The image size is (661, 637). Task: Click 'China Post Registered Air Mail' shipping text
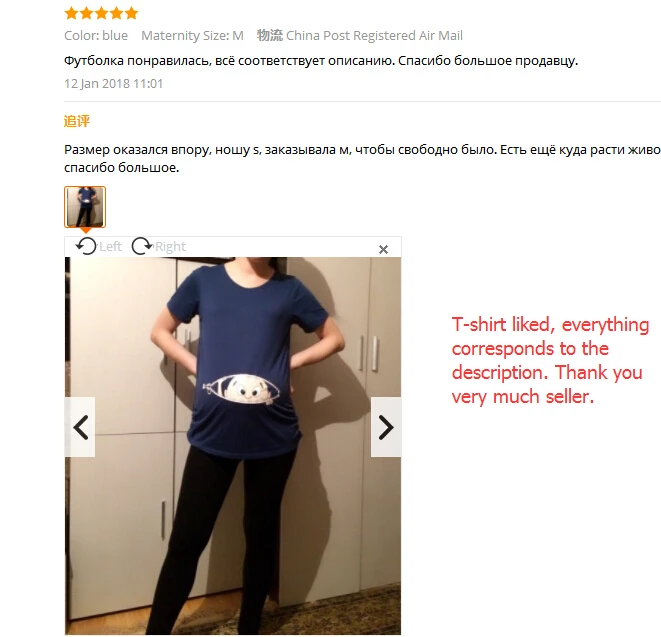[374, 35]
